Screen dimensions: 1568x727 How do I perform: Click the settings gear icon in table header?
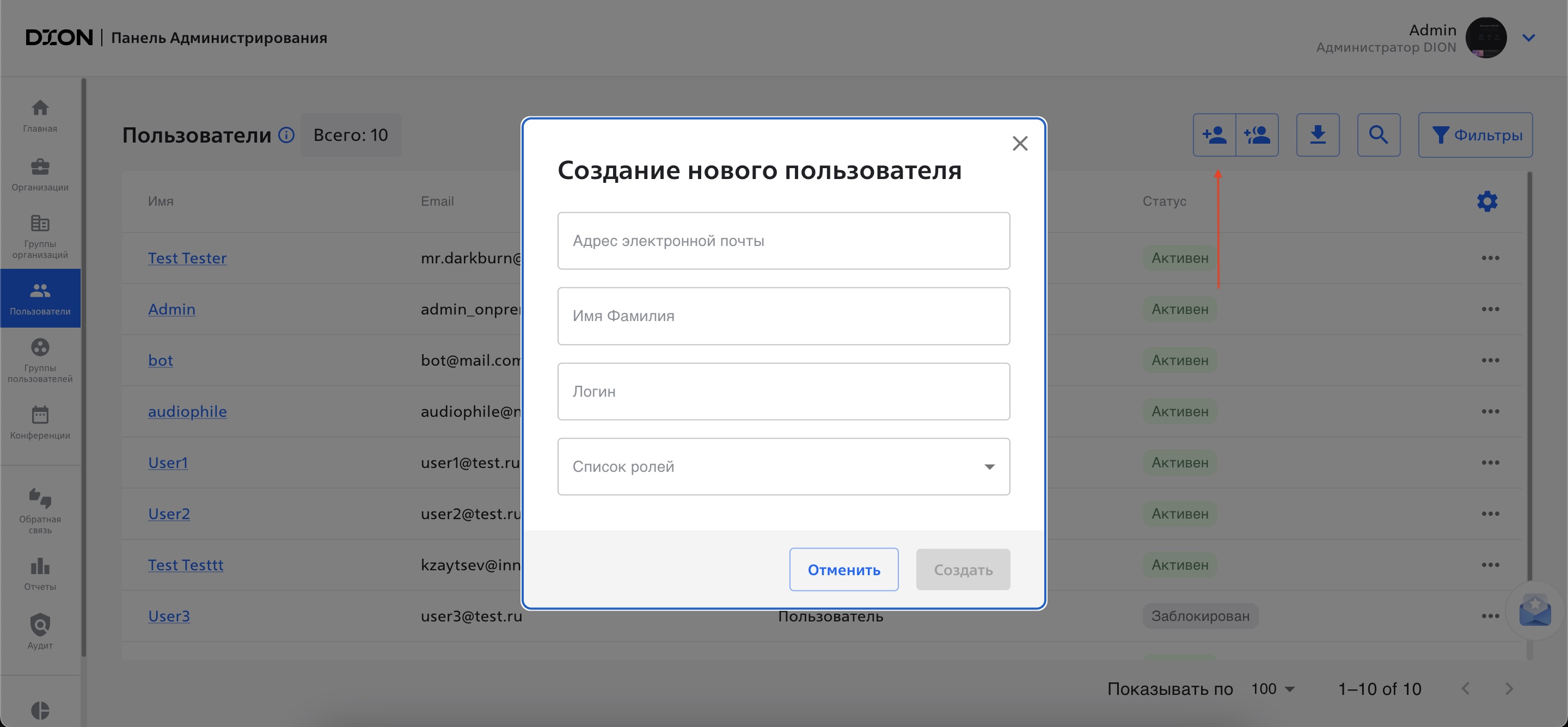(x=1487, y=201)
